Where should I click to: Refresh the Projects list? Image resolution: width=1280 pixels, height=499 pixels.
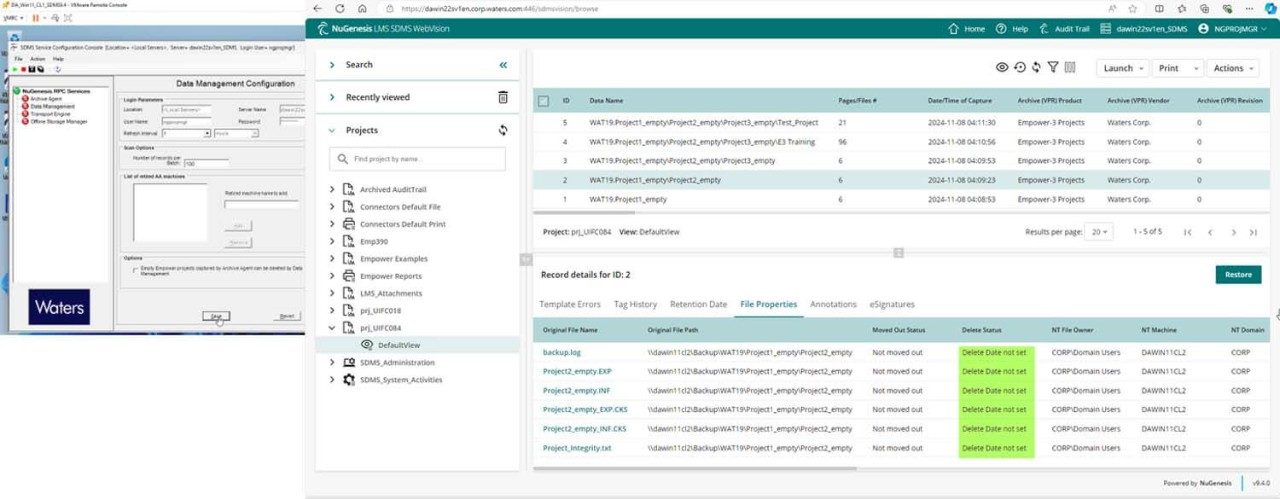(503, 130)
